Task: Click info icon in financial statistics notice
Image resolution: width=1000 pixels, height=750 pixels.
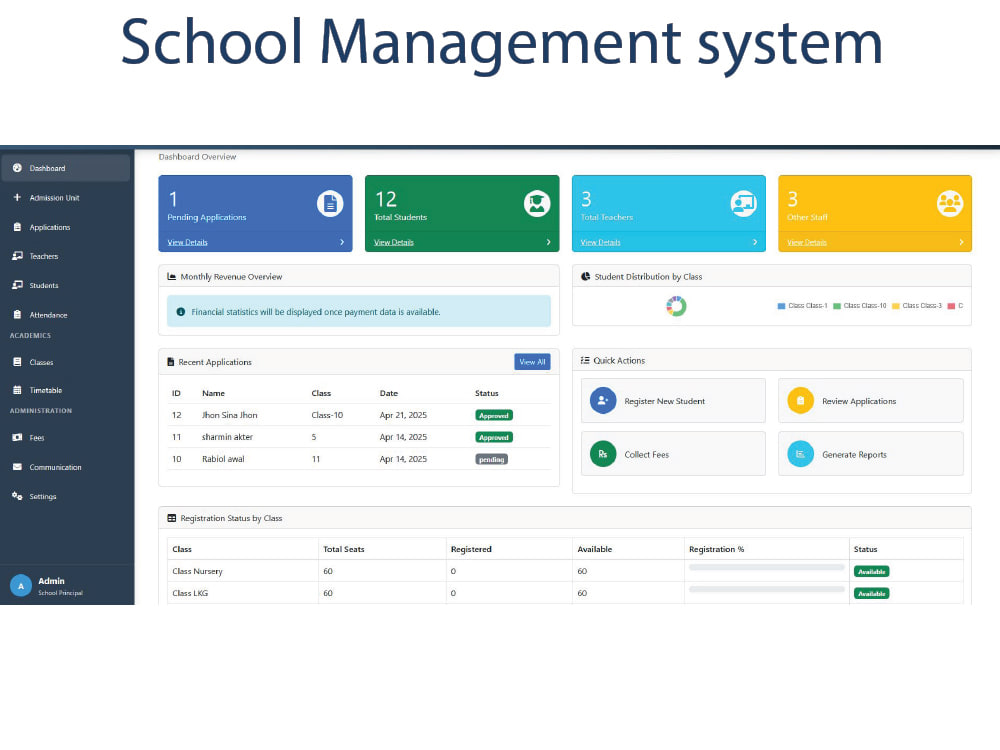Action: 180,312
